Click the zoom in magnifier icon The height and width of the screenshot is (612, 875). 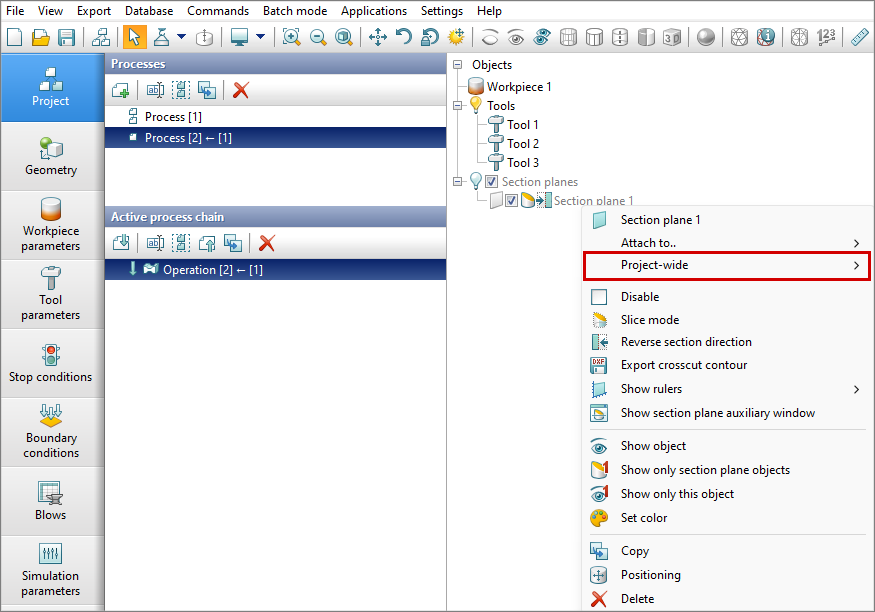pos(291,38)
